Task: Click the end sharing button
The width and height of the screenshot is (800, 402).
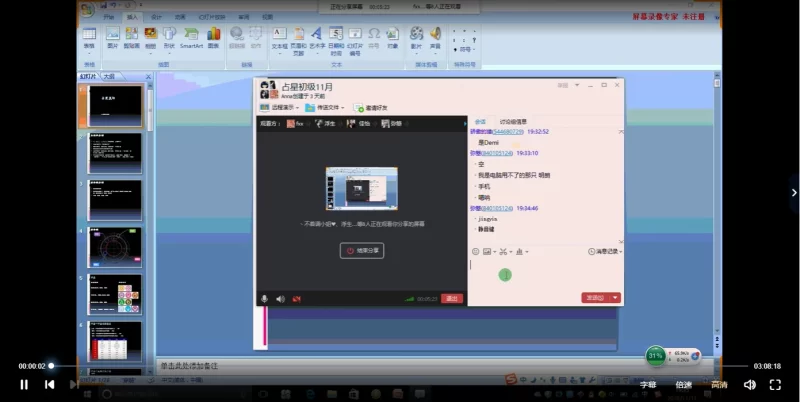Action: [361, 250]
